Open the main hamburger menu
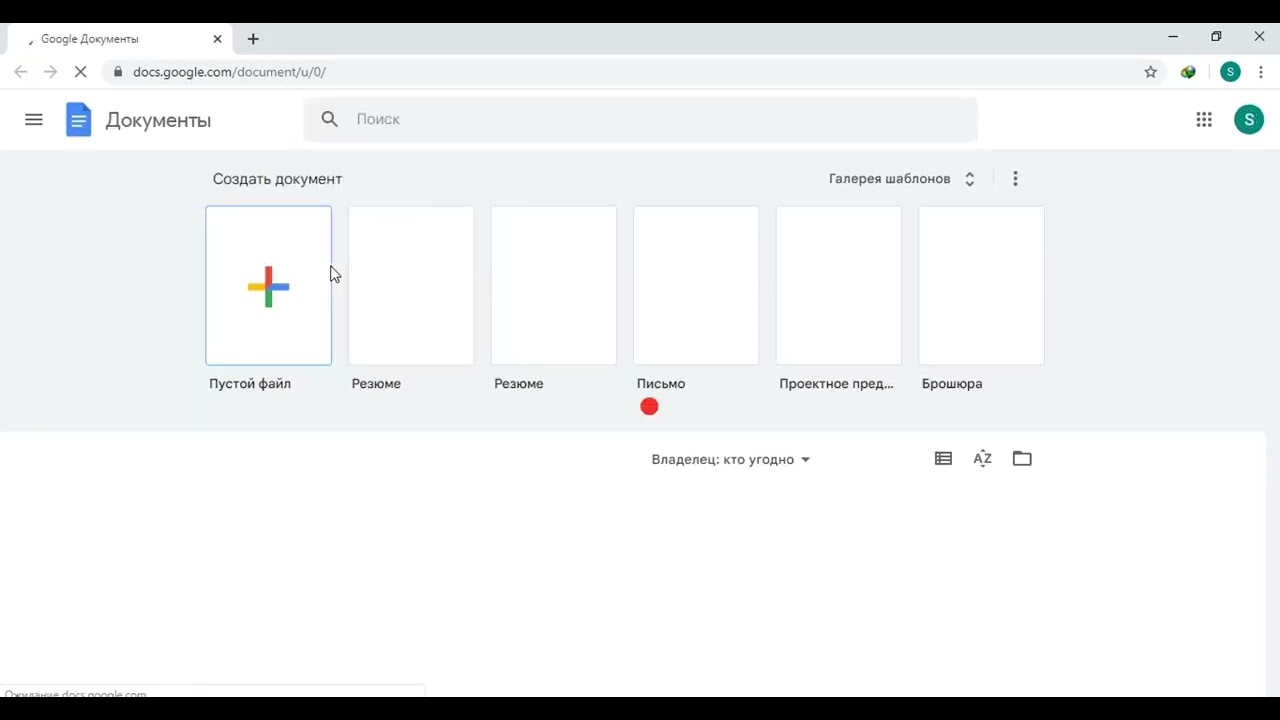1280x720 pixels. (x=34, y=120)
